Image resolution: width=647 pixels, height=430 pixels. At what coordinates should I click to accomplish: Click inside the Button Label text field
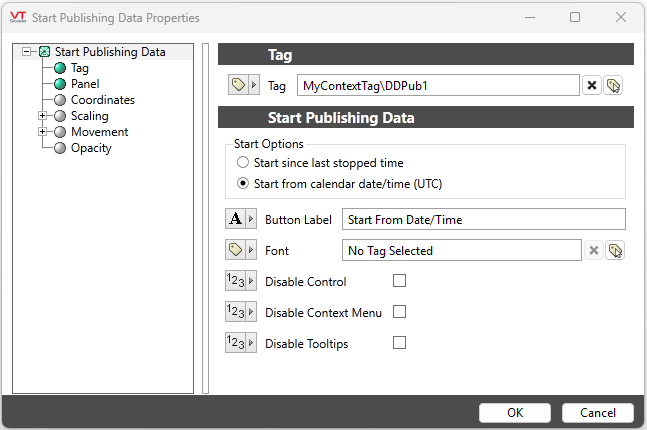[483, 219]
